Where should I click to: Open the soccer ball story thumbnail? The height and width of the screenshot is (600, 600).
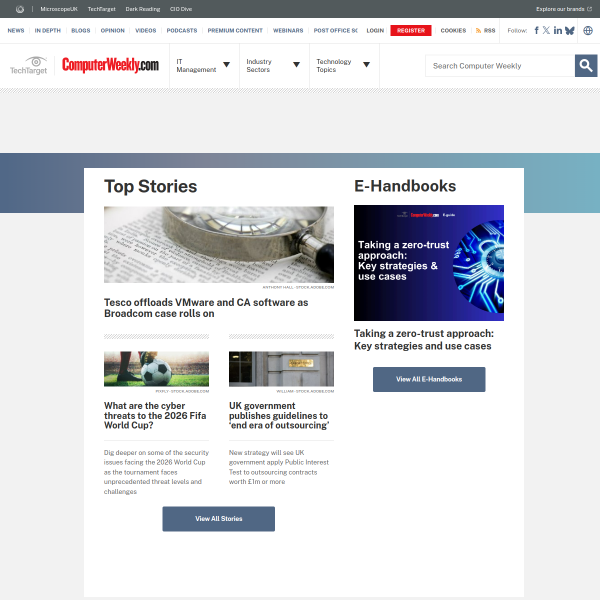(x=157, y=369)
